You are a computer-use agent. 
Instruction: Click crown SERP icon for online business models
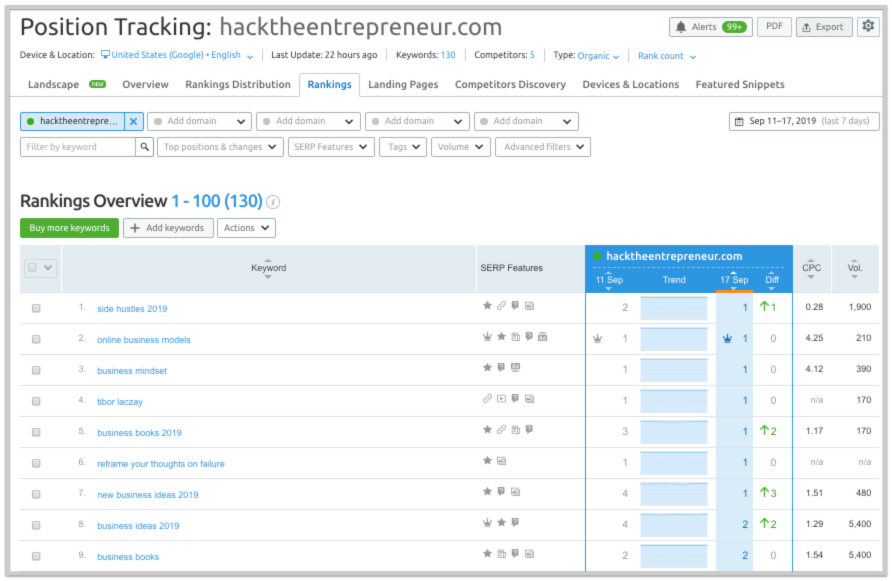click(x=487, y=337)
